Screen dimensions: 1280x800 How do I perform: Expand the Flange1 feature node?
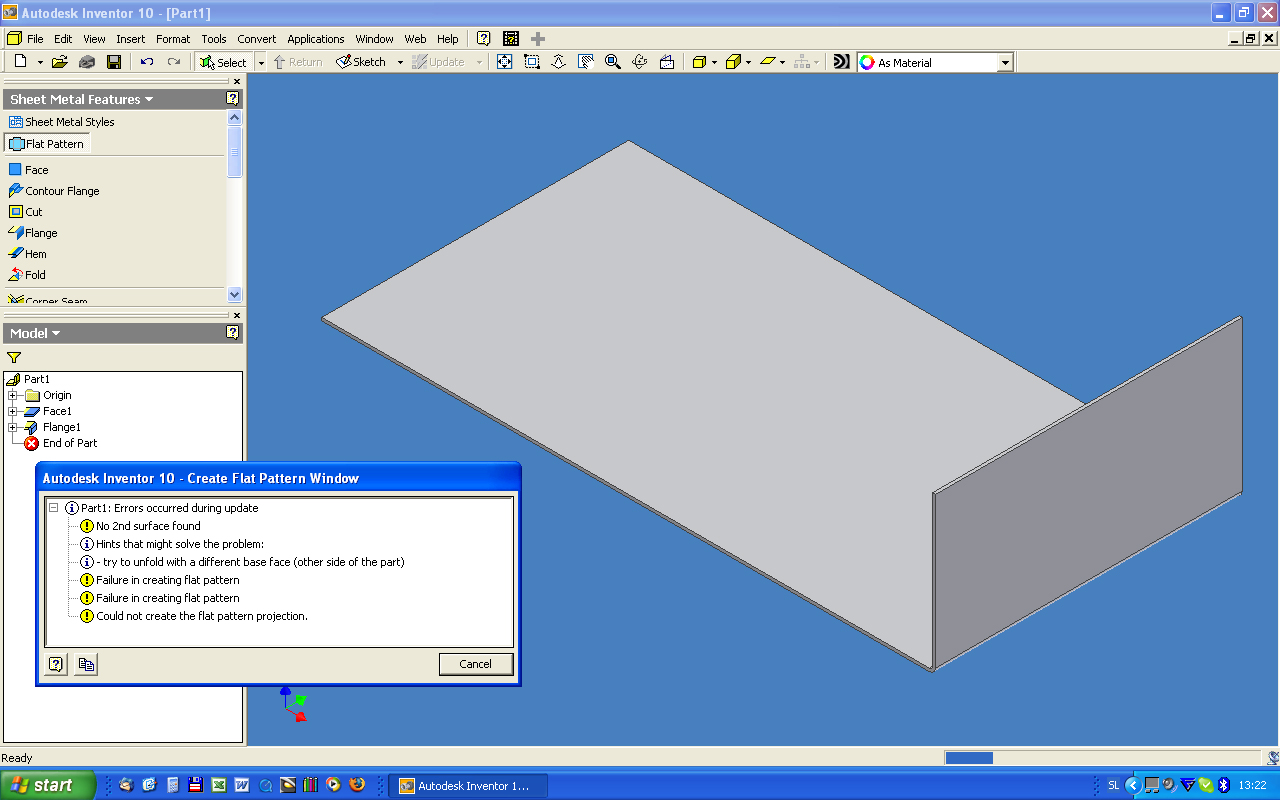point(13,427)
